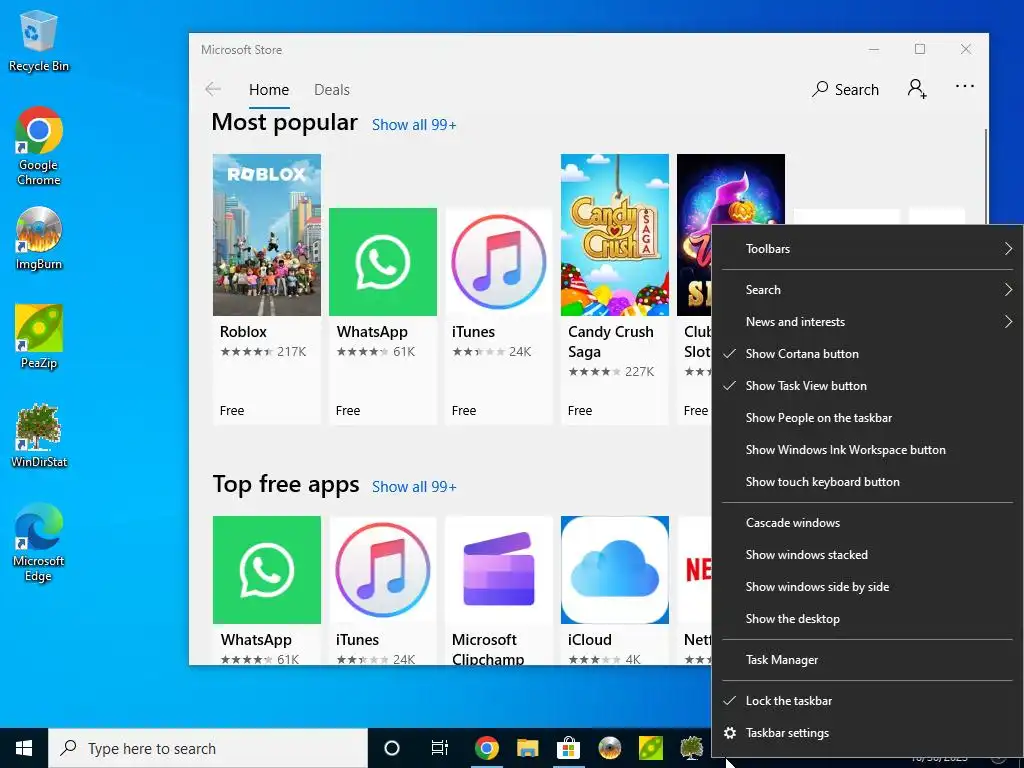
Task: Open the iCloud app tile
Action: click(x=615, y=590)
